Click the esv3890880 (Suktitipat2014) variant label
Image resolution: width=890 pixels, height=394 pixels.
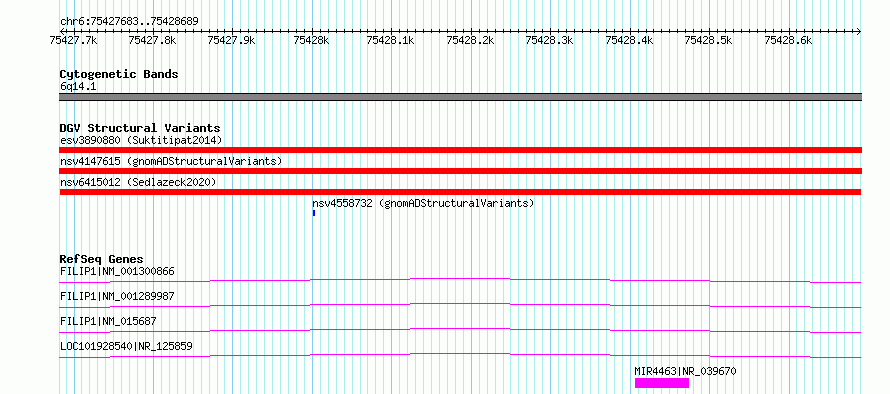pos(141,140)
